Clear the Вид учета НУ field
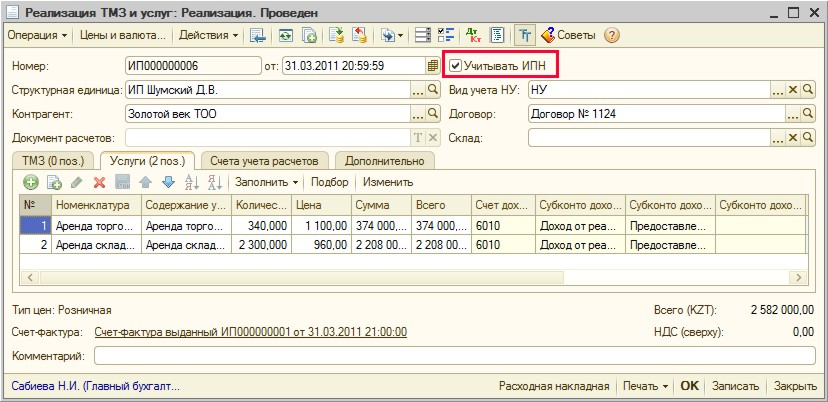The image size is (828, 402). (x=793, y=89)
